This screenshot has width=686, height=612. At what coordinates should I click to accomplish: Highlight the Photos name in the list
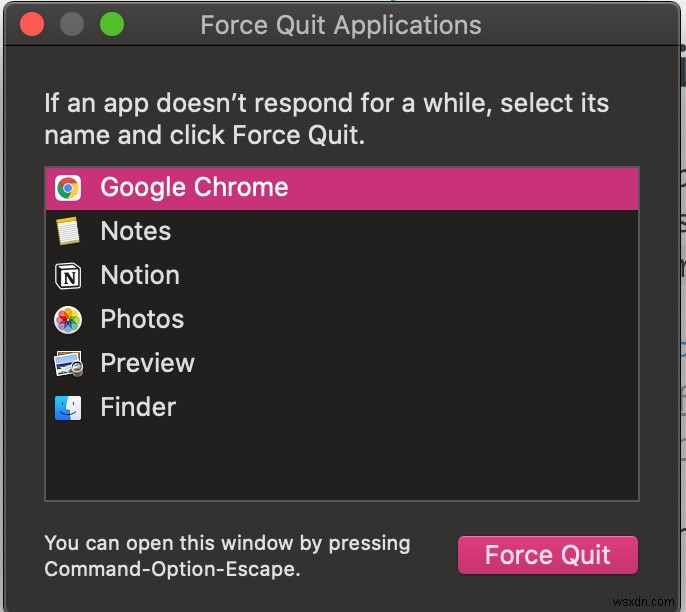[x=142, y=320]
